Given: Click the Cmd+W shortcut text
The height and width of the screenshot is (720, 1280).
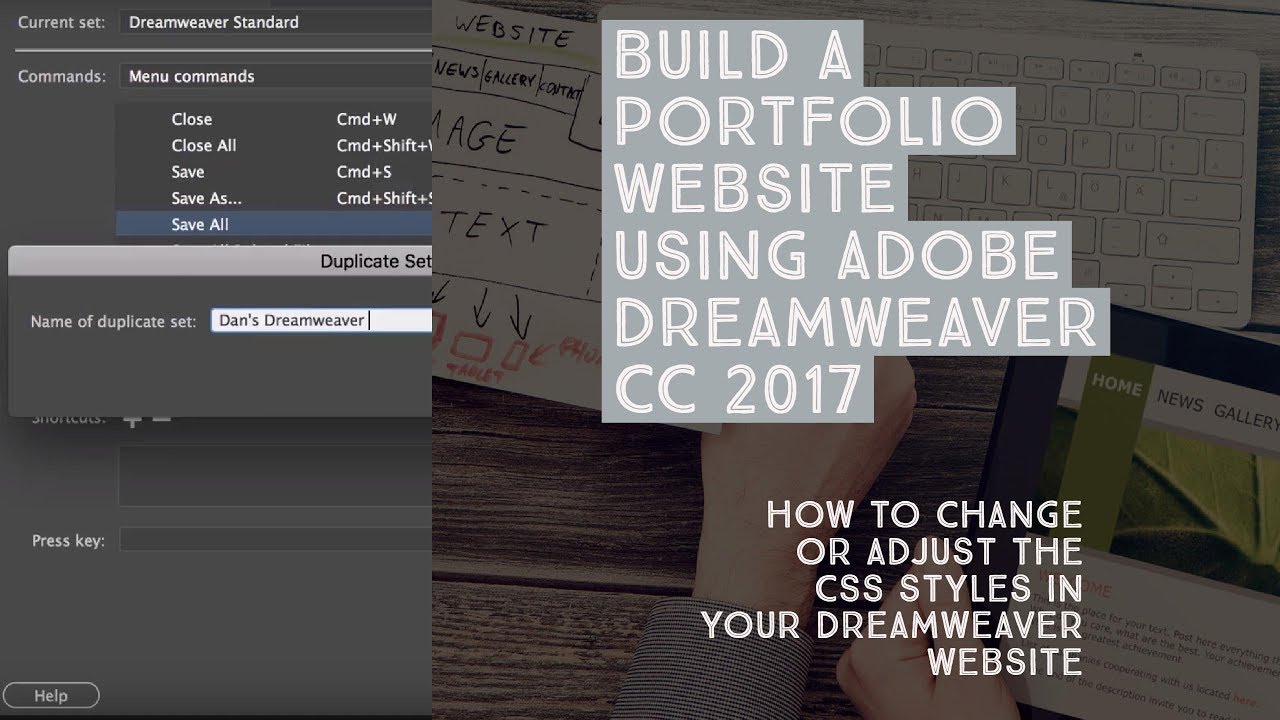Looking at the screenshot, I should click(x=366, y=119).
